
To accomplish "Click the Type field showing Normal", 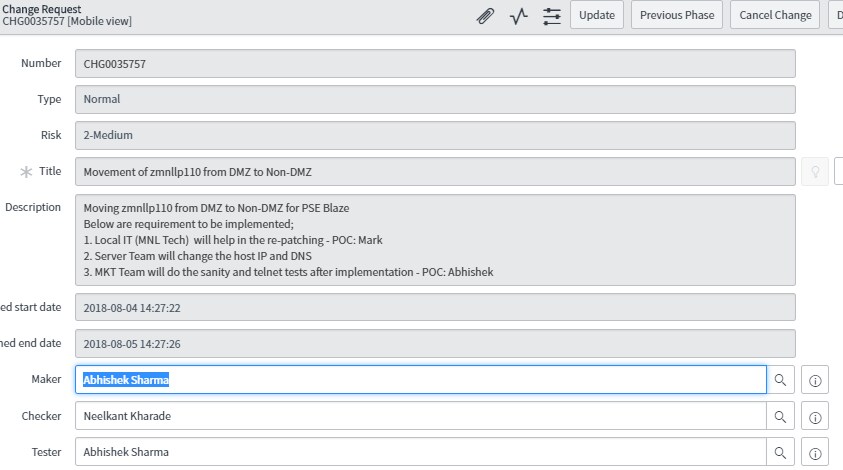I will coord(435,99).
